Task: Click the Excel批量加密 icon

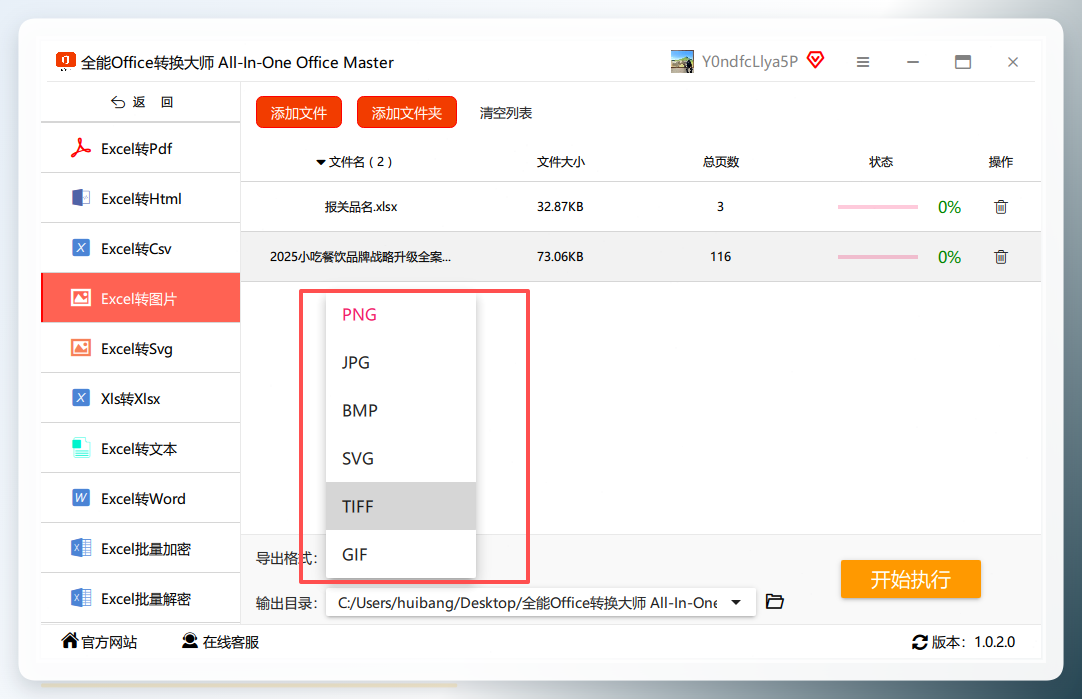Action: coord(81,548)
